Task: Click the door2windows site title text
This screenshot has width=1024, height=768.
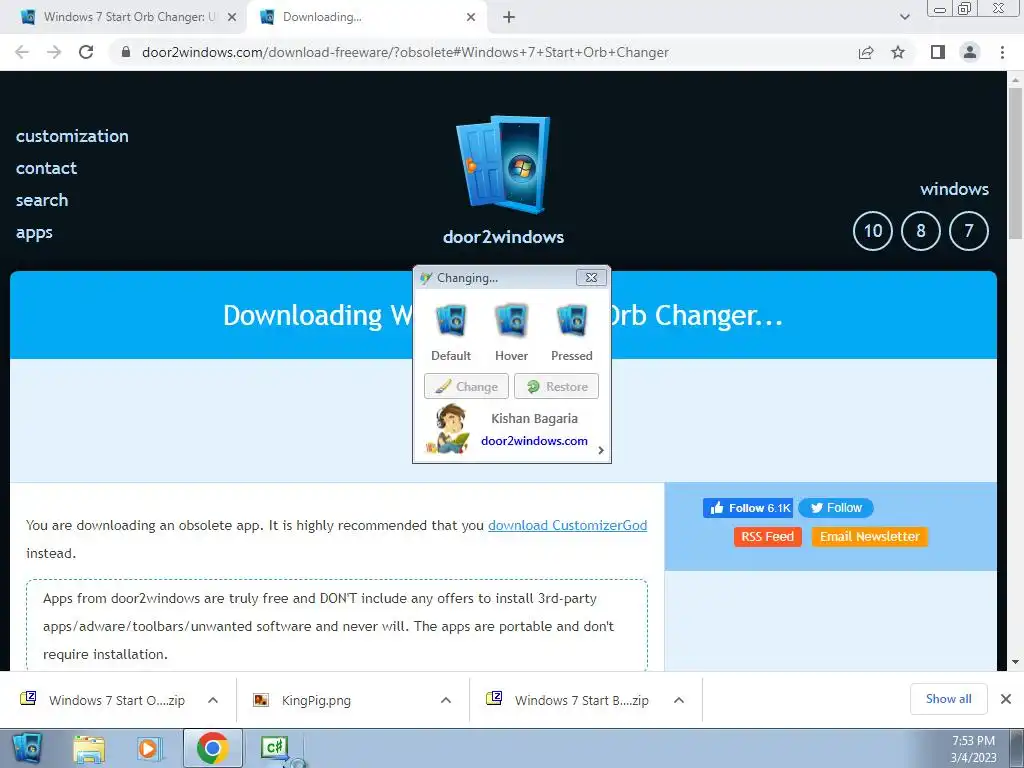Action: 504,237
